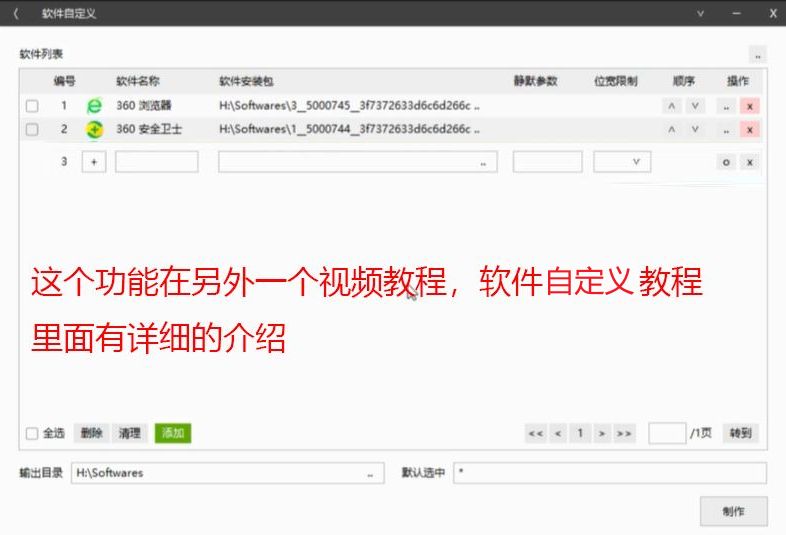Click the 制作 button

point(733,511)
